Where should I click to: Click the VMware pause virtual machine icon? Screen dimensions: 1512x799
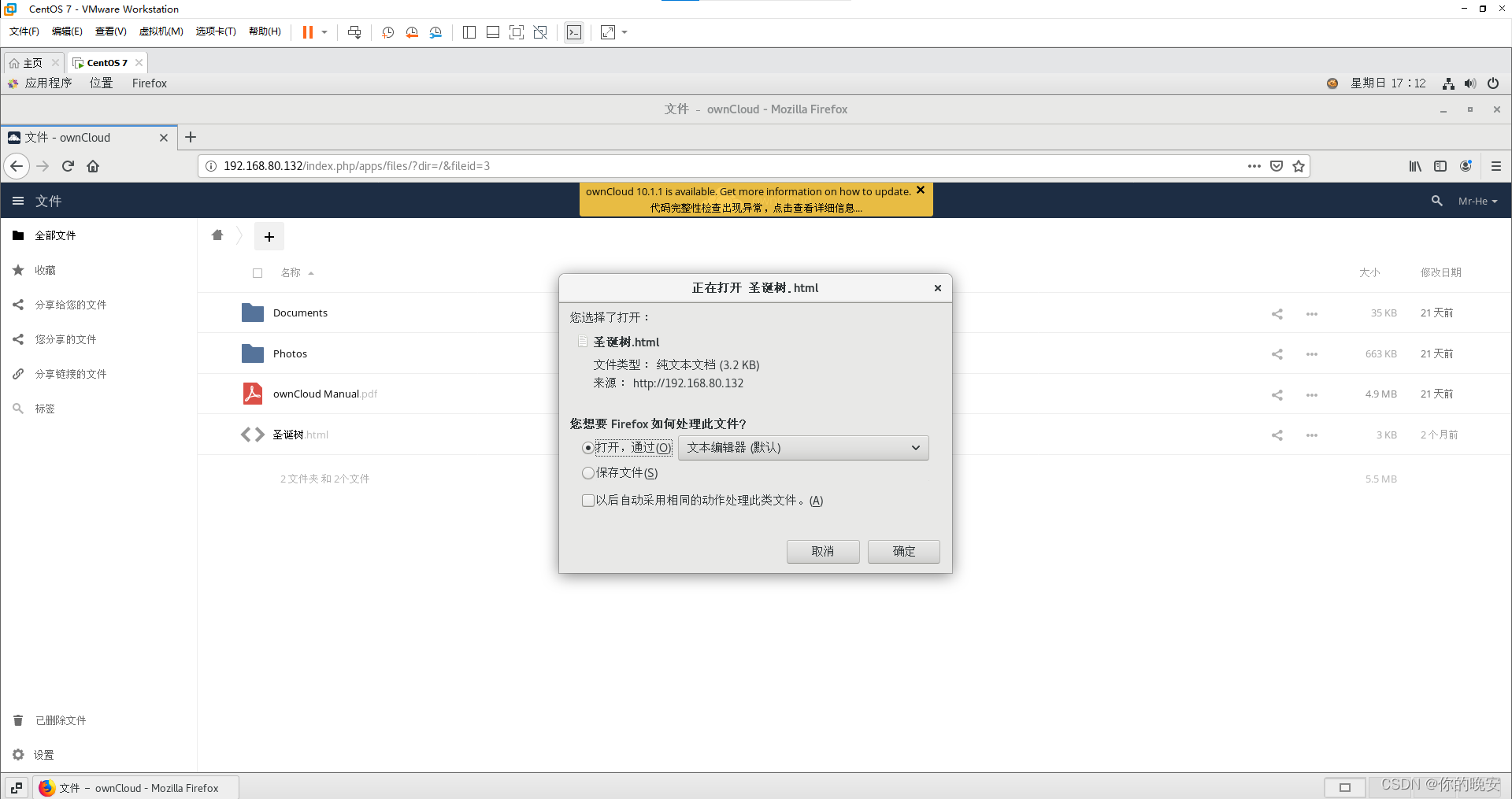308,32
